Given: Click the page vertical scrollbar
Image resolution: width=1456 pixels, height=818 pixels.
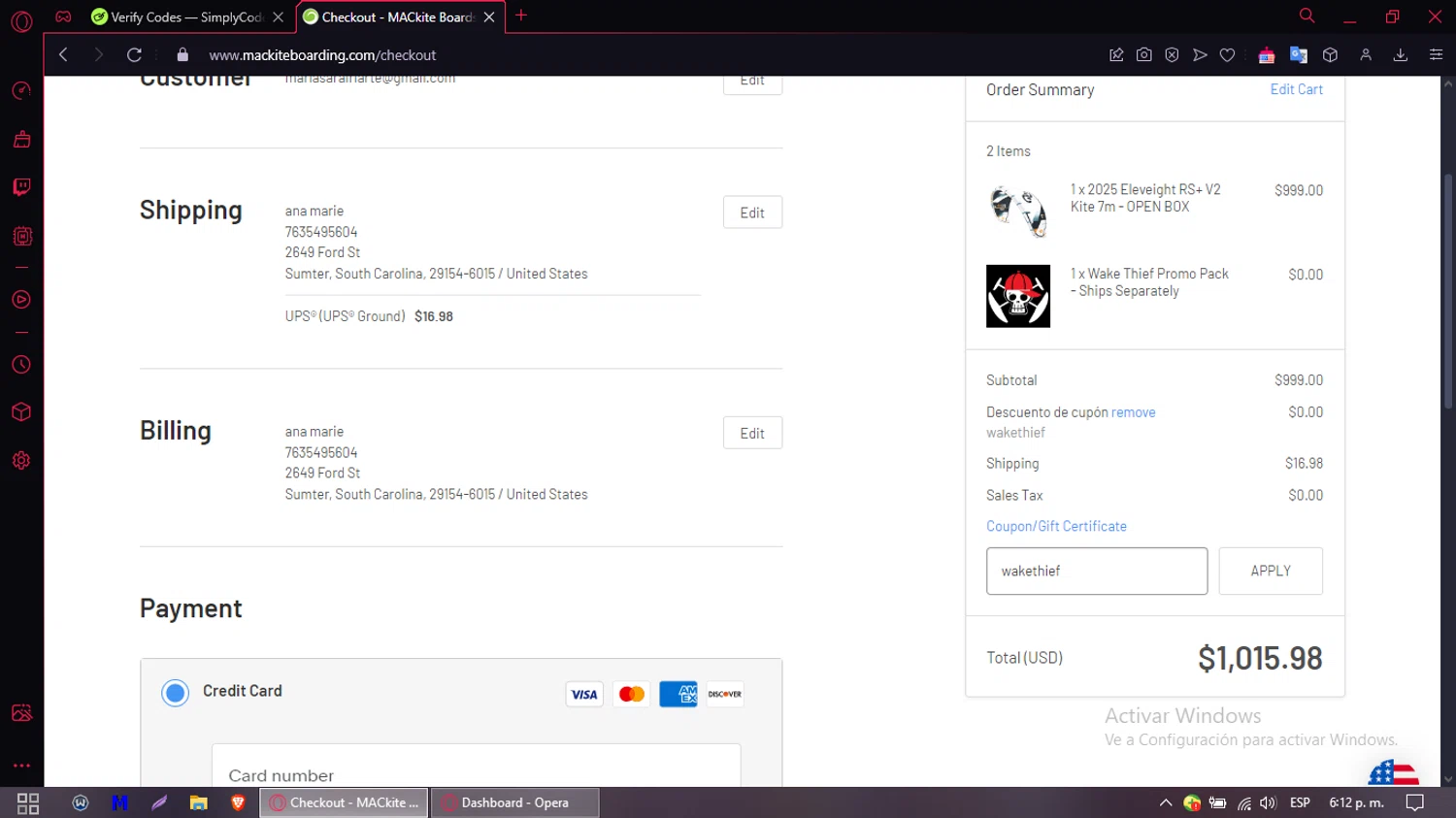Looking at the screenshot, I should [1448, 291].
